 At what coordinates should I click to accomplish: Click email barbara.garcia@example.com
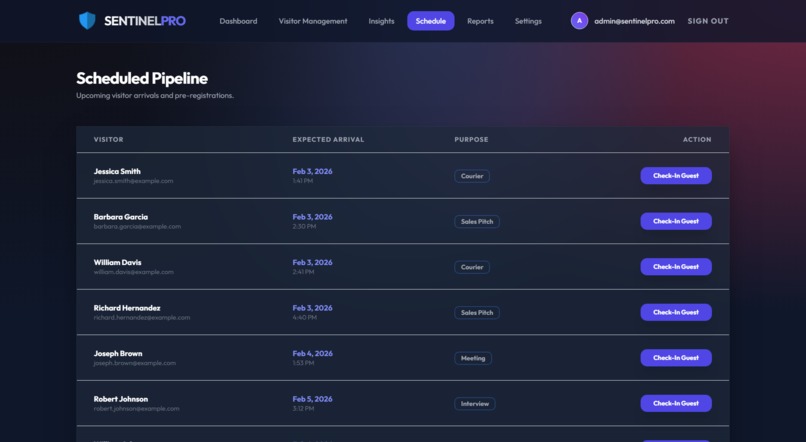tap(137, 226)
